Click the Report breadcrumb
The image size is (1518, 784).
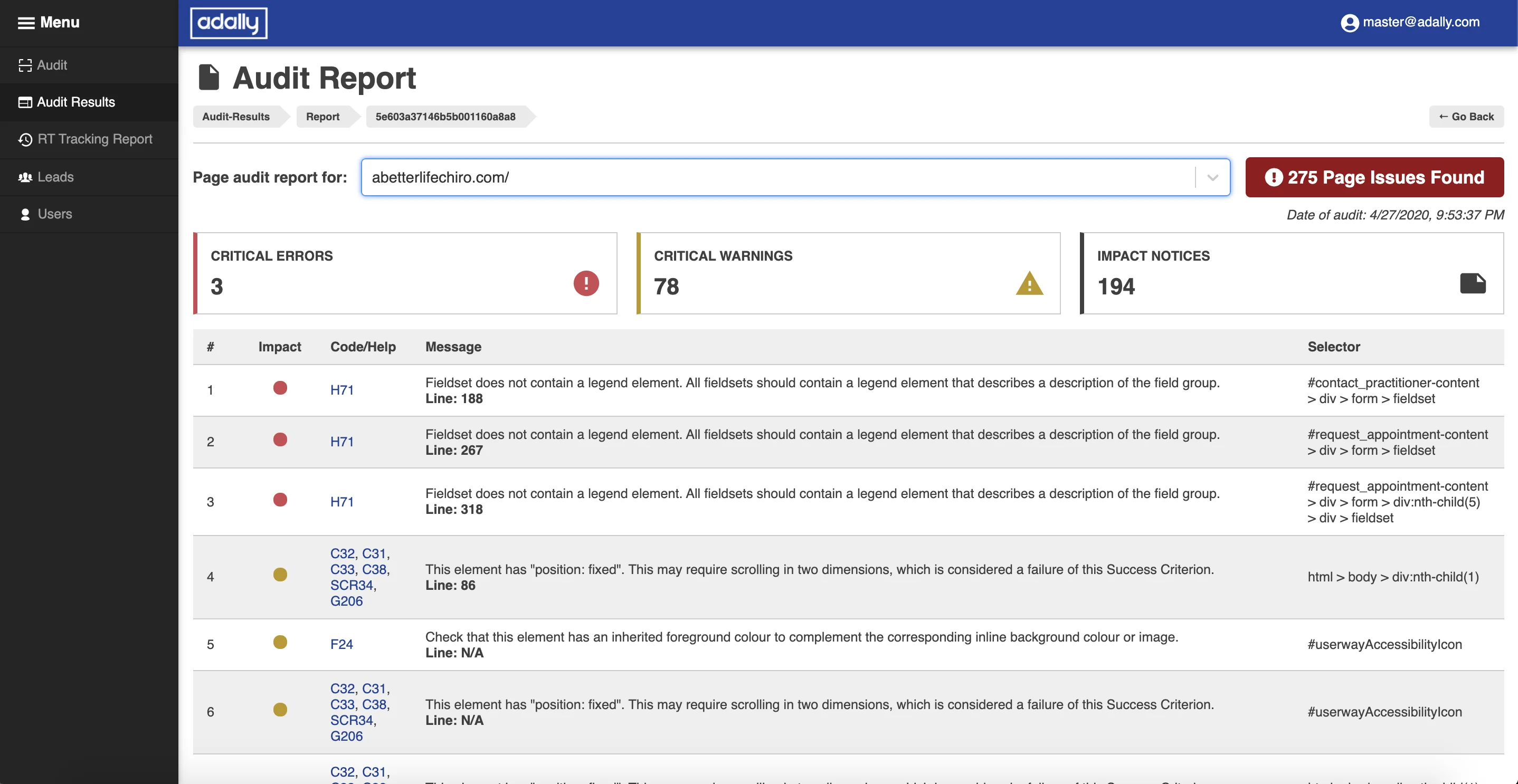322,117
